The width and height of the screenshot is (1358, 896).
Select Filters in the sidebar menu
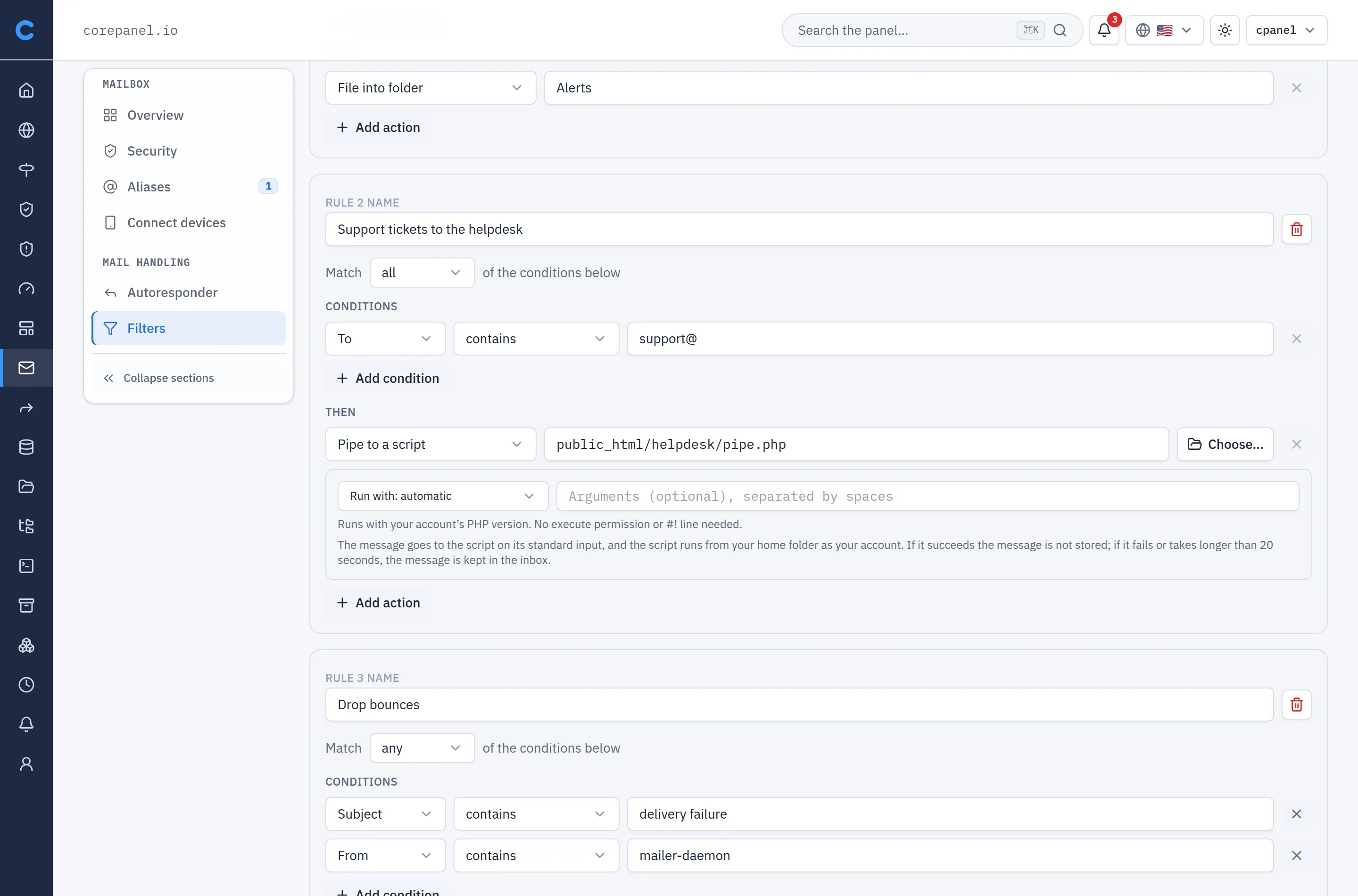coord(189,329)
